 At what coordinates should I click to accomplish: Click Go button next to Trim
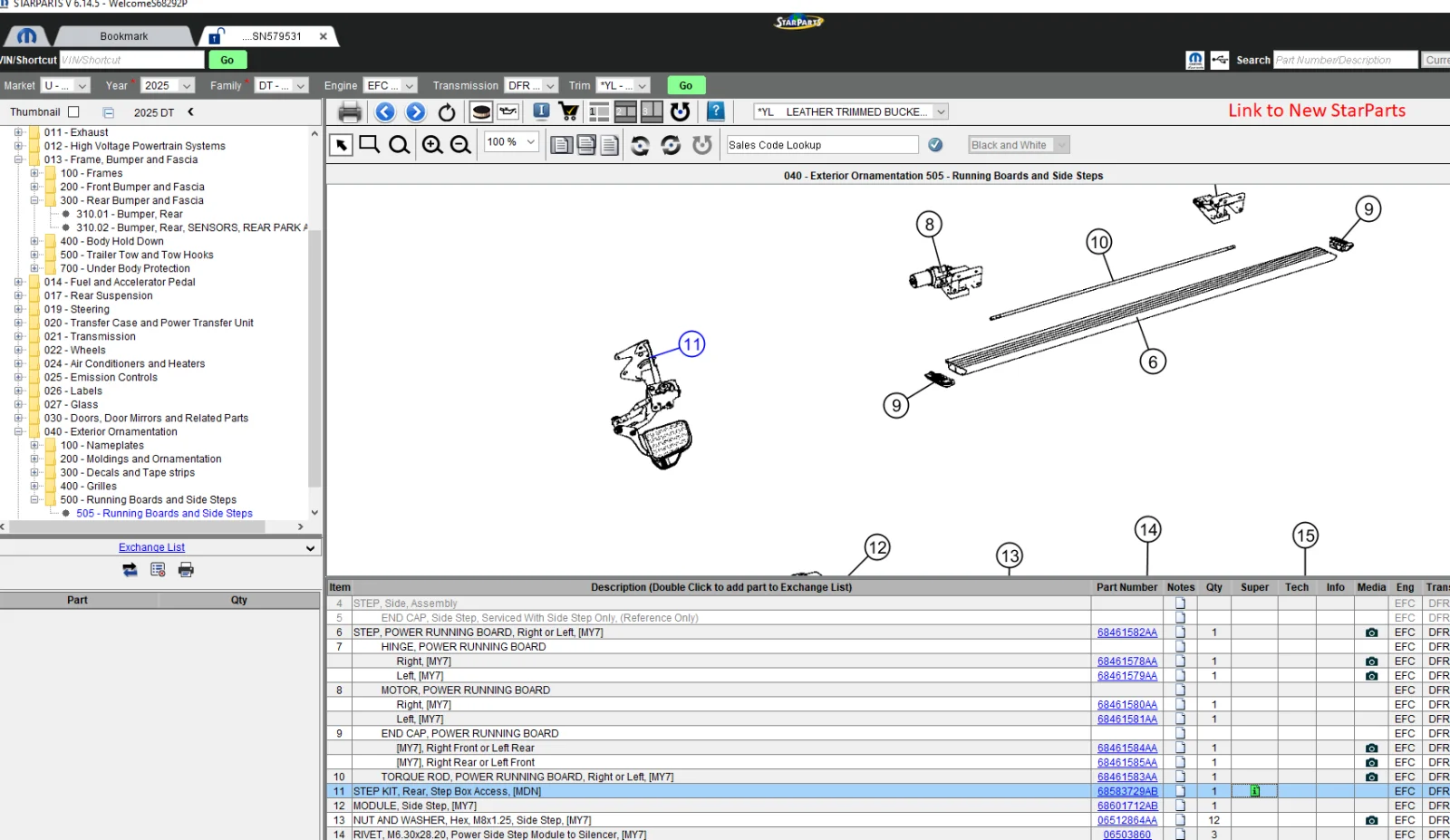click(x=686, y=86)
